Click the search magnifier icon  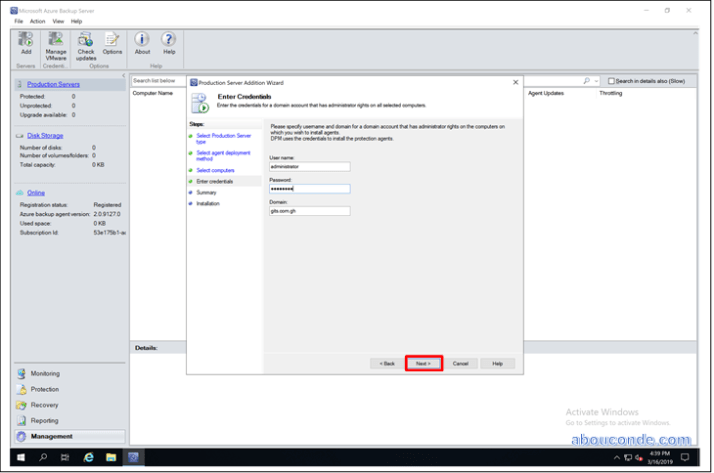[587, 81]
